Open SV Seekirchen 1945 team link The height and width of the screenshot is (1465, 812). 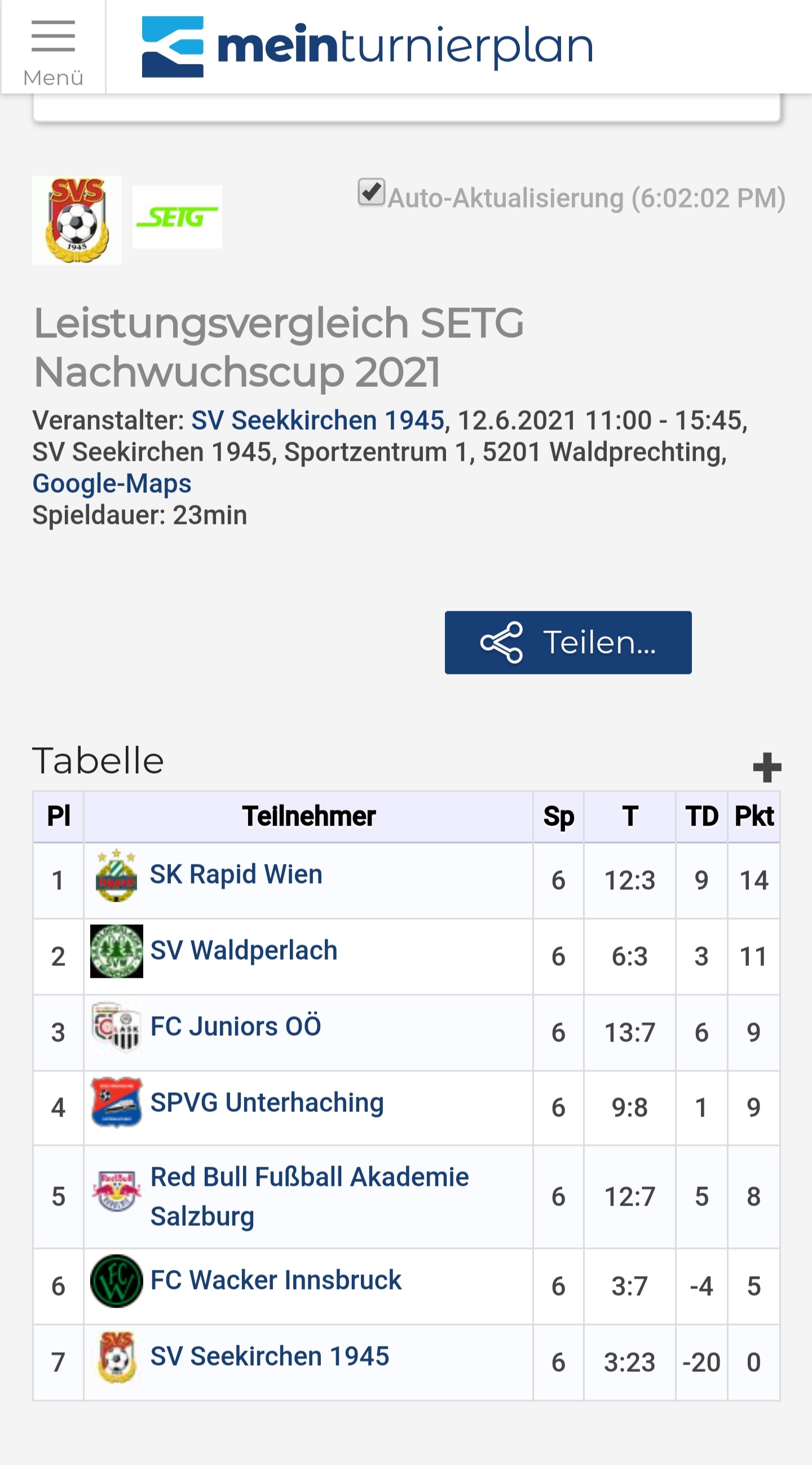point(270,1356)
